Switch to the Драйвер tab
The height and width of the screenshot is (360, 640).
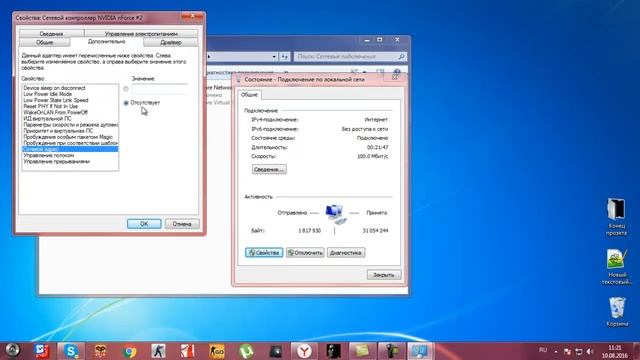[171, 42]
